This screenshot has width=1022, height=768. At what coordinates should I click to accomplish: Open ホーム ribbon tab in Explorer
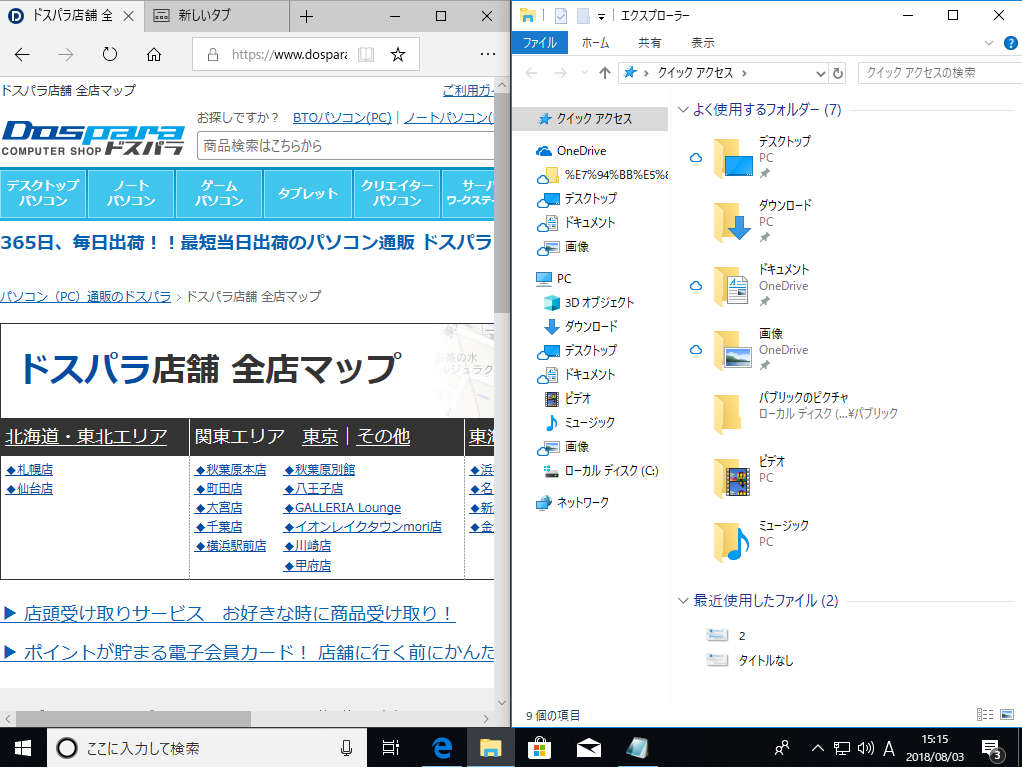tap(595, 43)
